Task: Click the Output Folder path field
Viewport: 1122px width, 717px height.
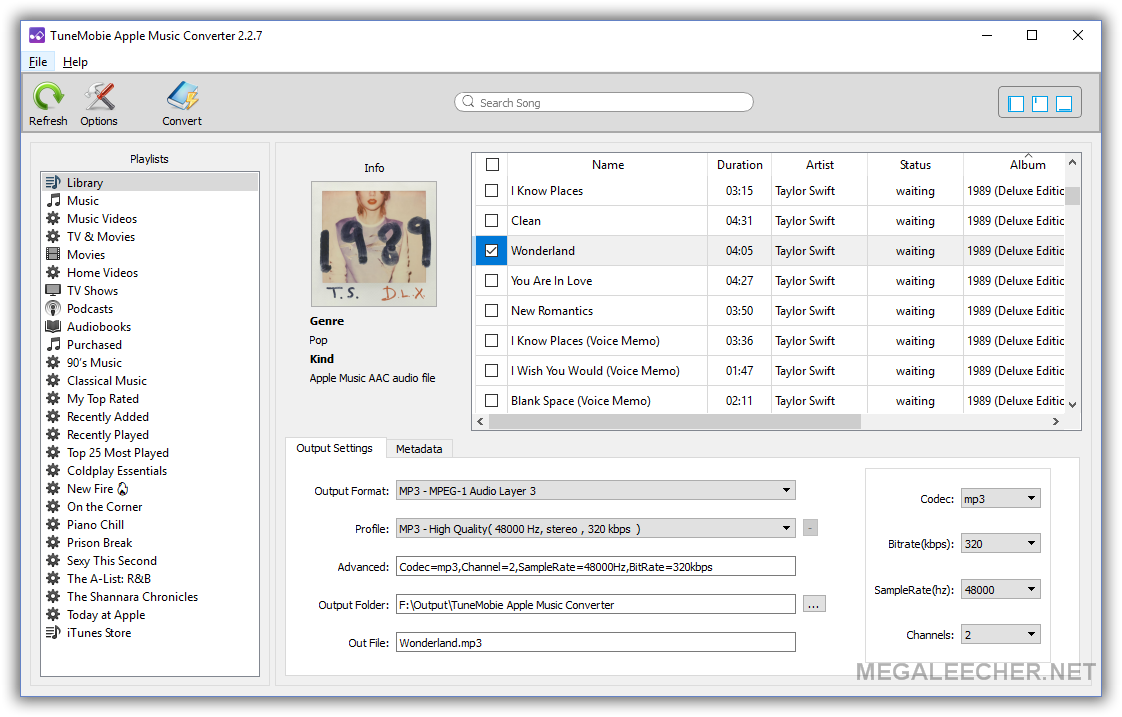Action: [595, 605]
